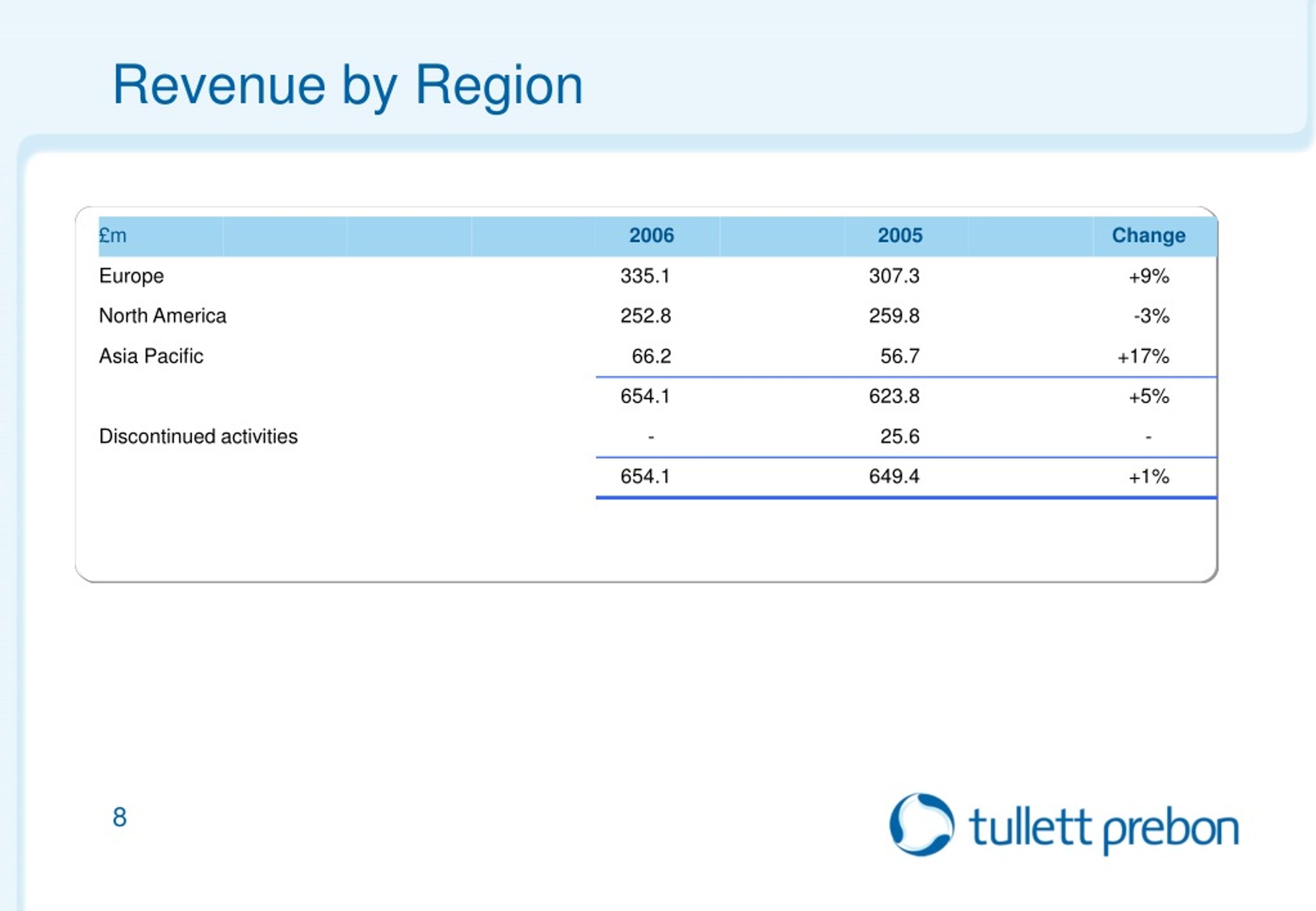Click the Europe change +9%
Screen dimensions: 1316x911
pos(1149,276)
